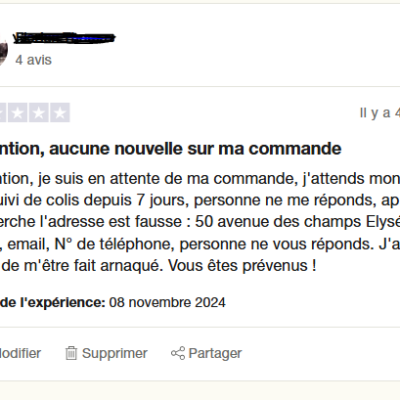Click the "50 avenue des champs" address text
This screenshot has width=400, height=400.
278,222
